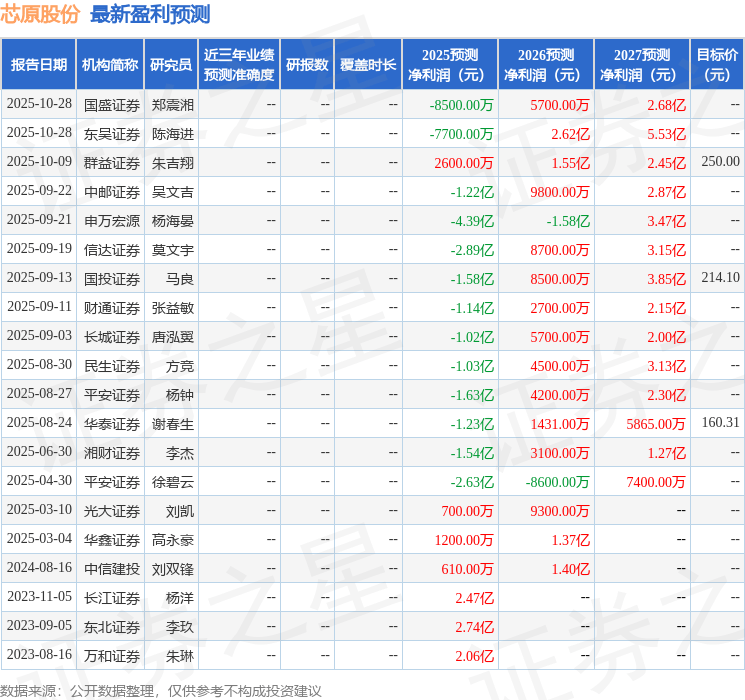Click the -4.39亿 profit value

[x=472, y=221]
